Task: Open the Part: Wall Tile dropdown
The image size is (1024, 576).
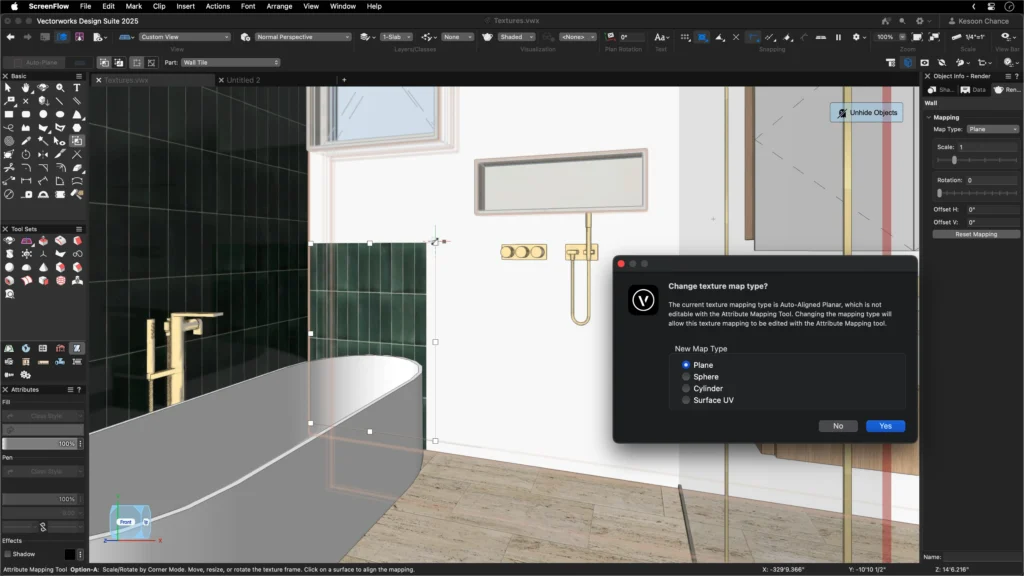Action: 230,62
